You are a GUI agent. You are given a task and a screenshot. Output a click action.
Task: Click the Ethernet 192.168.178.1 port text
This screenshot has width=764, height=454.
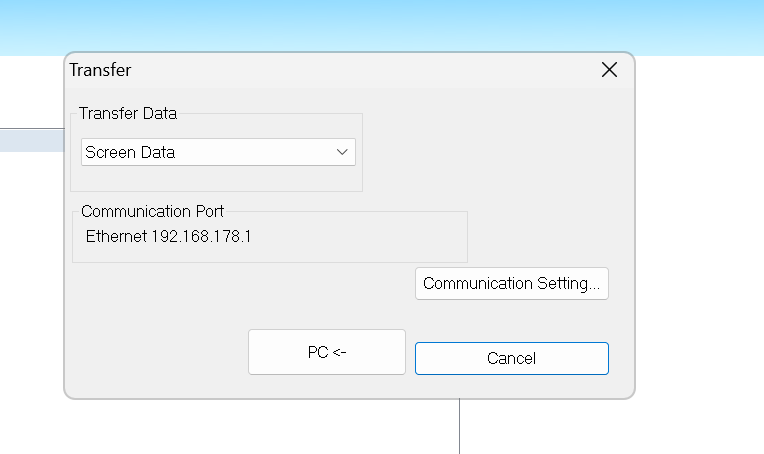tap(169, 237)
